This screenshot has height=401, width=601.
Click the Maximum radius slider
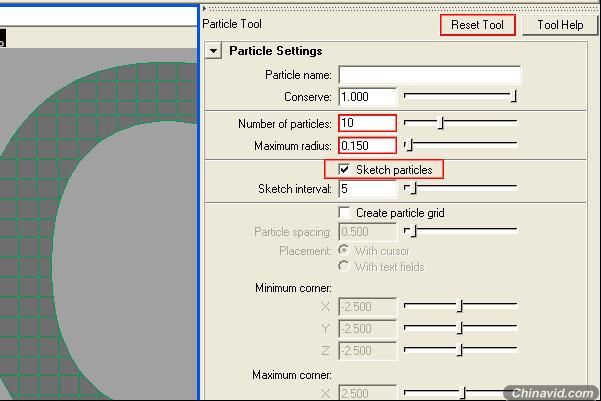coord(459,145)
